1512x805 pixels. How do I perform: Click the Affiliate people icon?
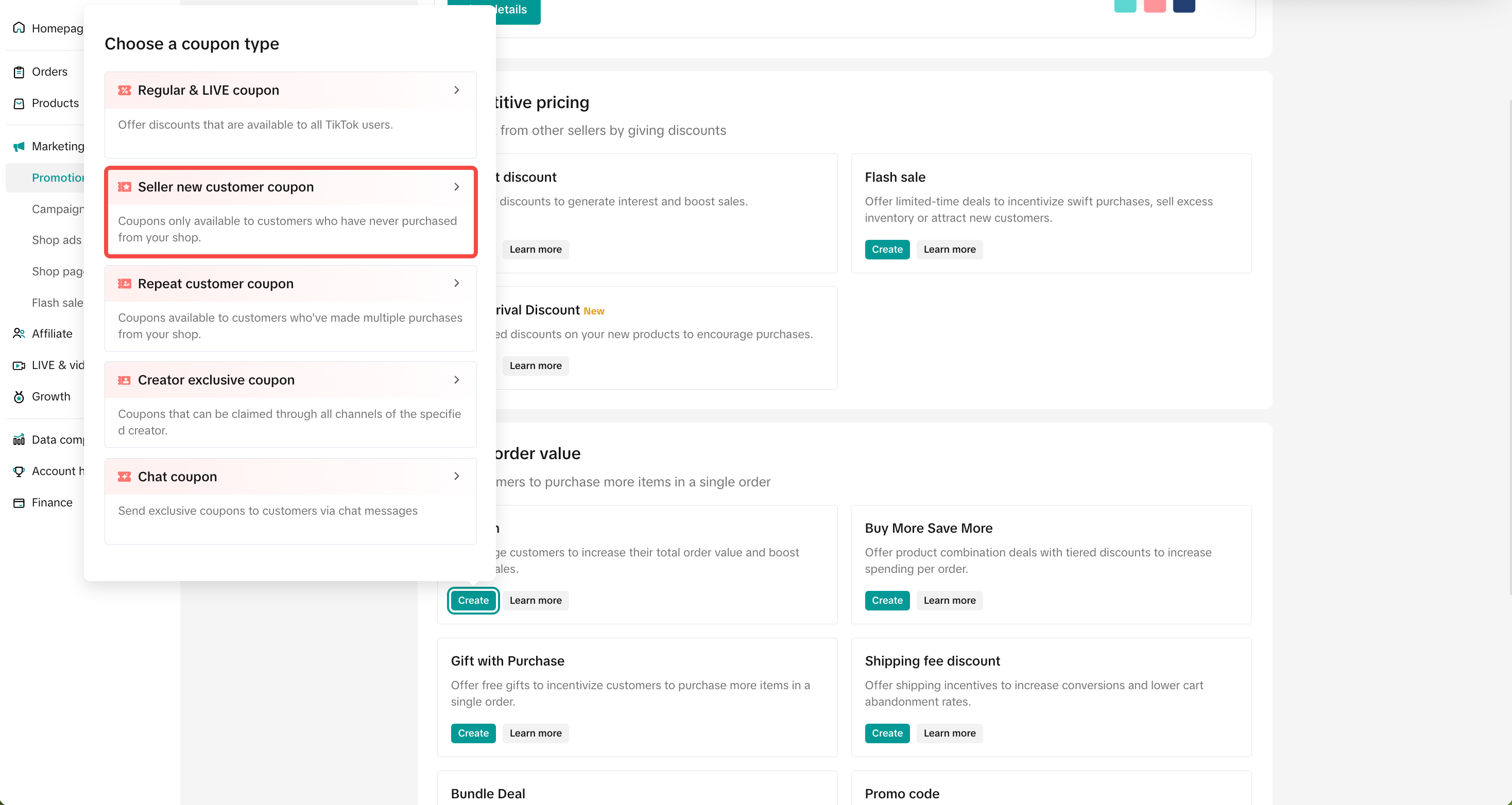click(x=19, y=333)
